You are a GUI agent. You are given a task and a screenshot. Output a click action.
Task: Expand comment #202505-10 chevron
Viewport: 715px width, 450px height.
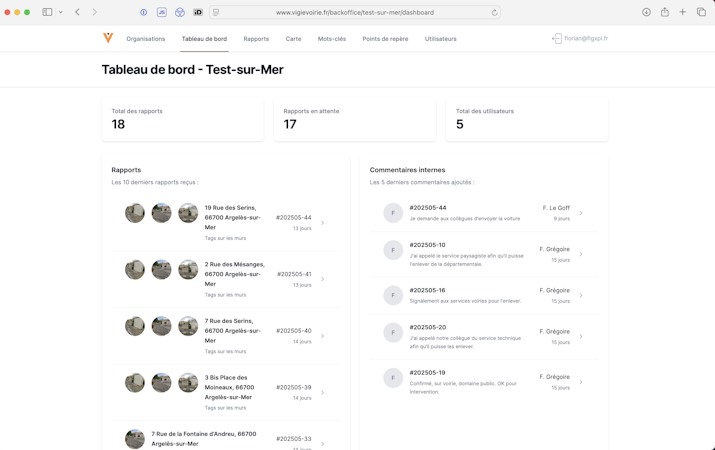(x=581, y=254)
